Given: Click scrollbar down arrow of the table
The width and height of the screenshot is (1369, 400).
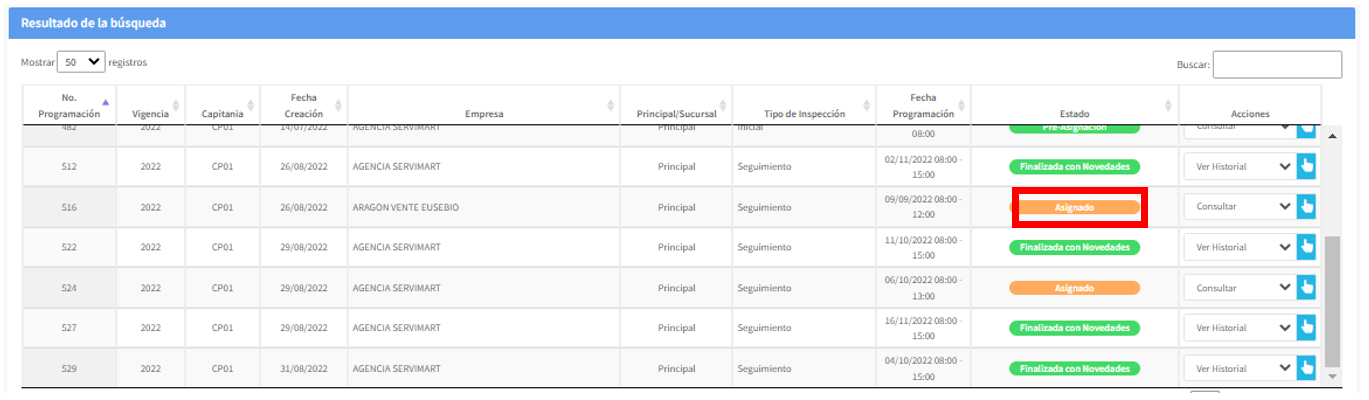Looking at the screenshot, I should (1332, 376).
